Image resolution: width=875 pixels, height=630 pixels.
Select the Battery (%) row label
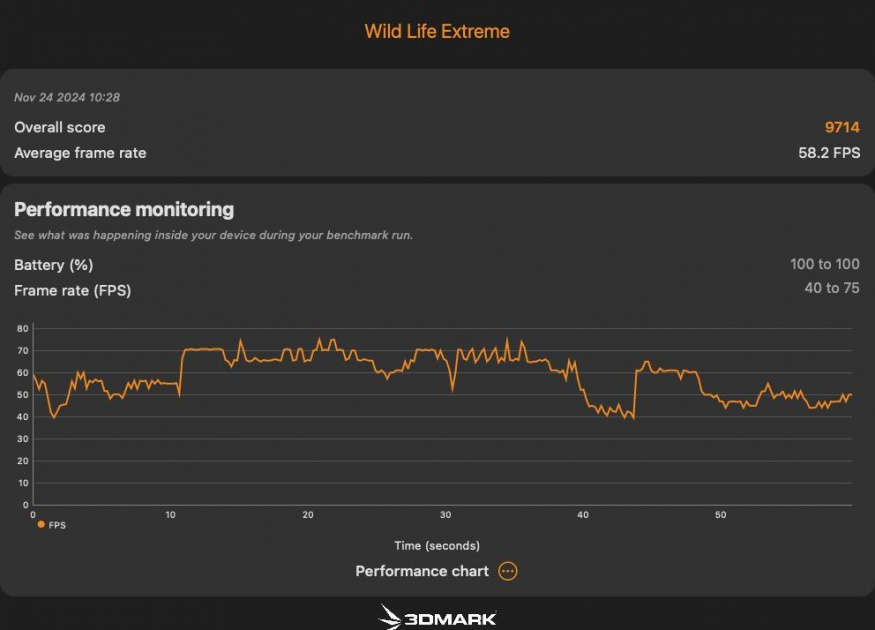53,265
